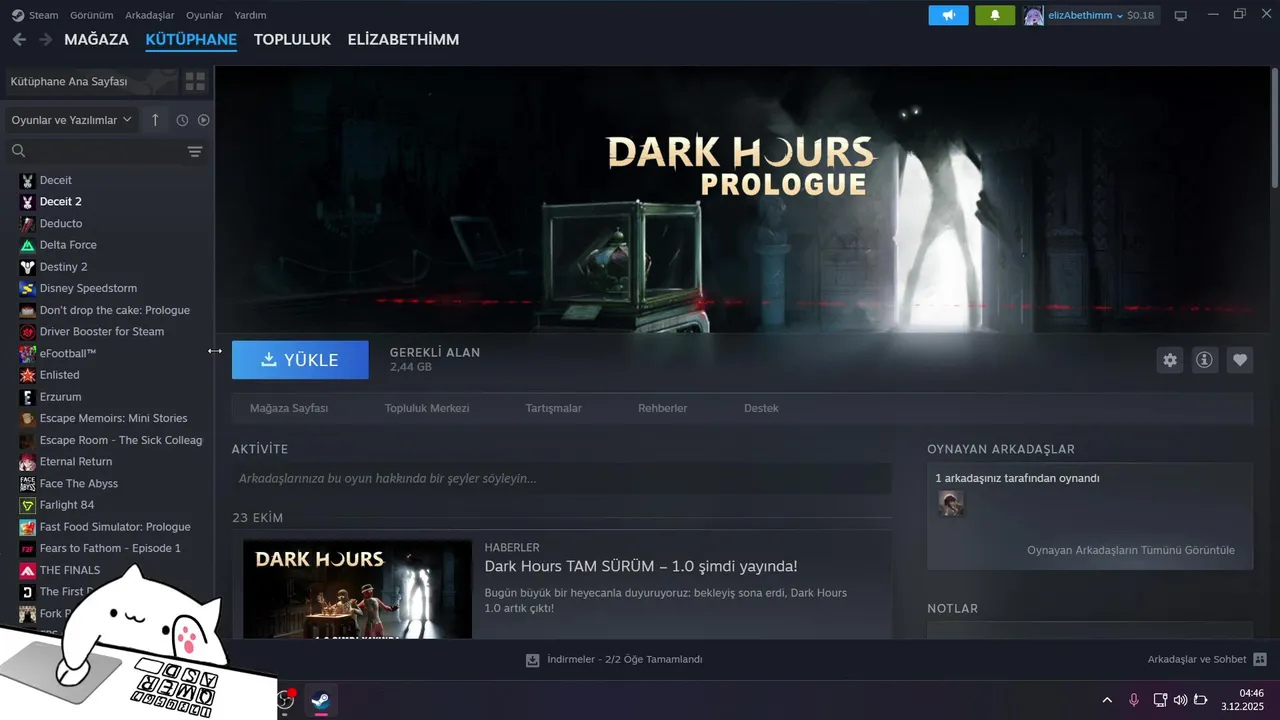
Task: Open Mağaza Sayfası link
Action: tap(289, 408)
